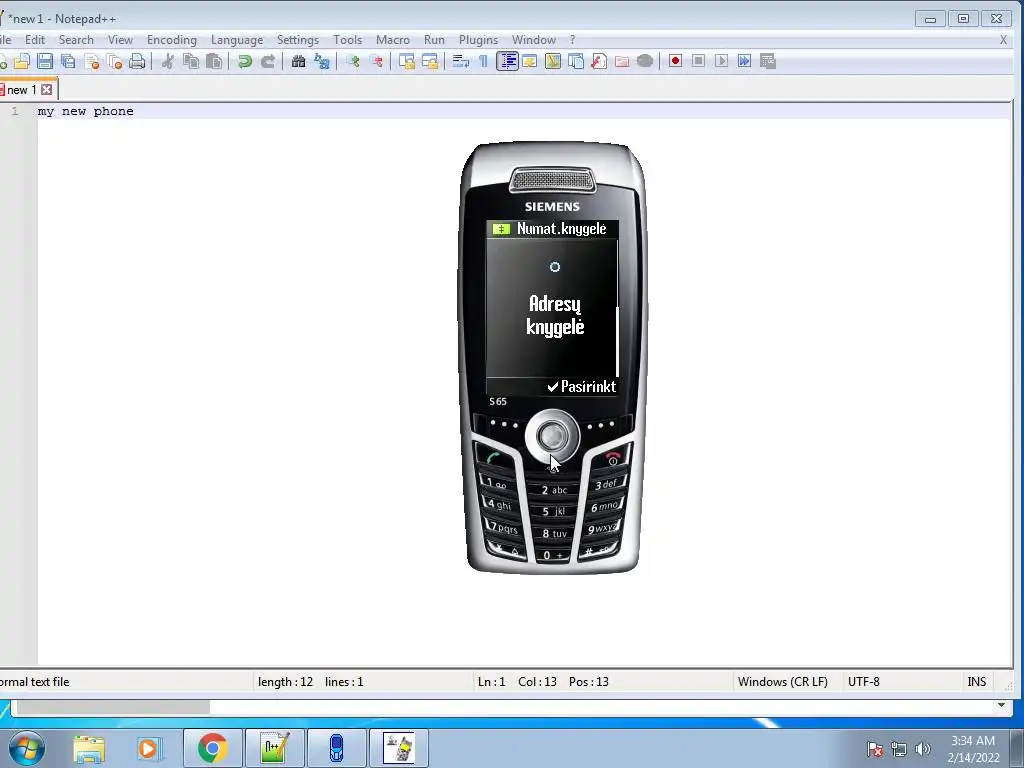This screenshot has height=768, width=1024.
Task: Close the new 1 tab
Action: point(46,89)
